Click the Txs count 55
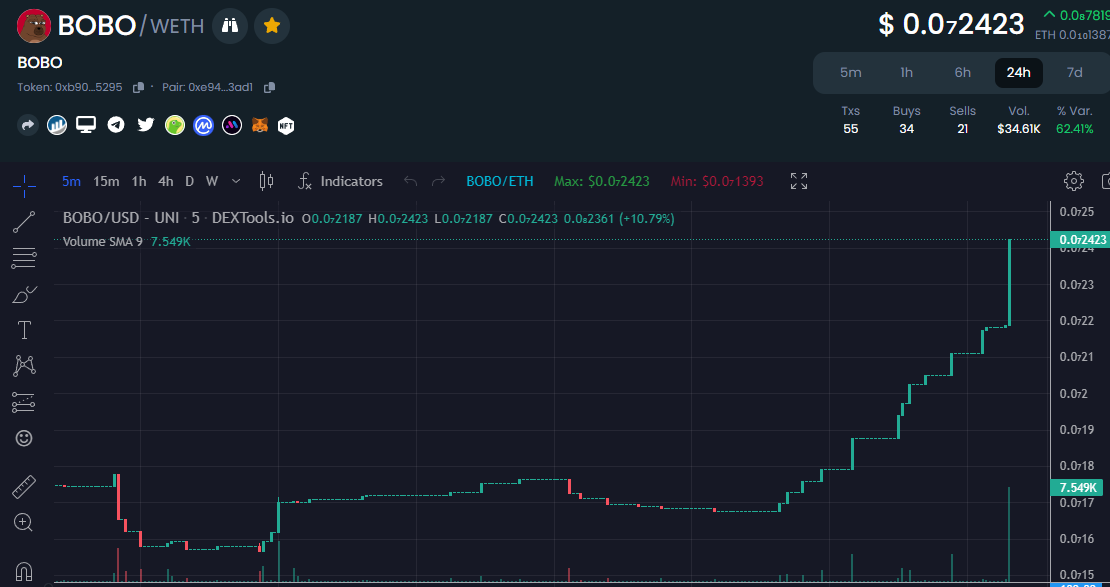1110x587 pixels. [851, 129]
